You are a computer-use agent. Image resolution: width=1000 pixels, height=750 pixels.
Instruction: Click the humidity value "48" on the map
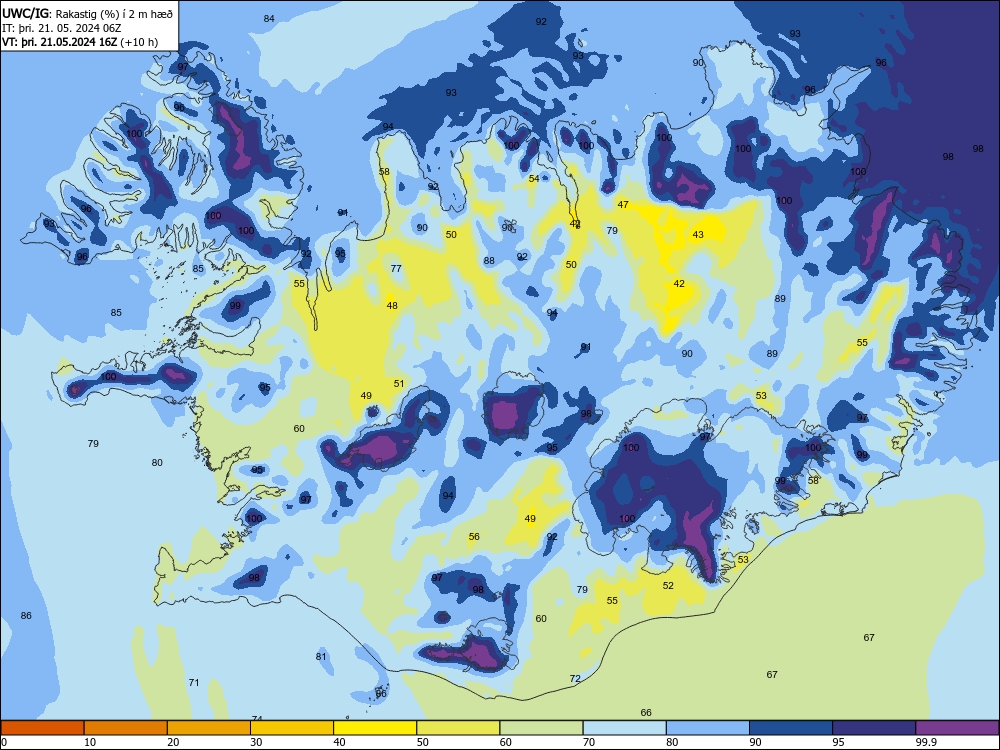392,305
